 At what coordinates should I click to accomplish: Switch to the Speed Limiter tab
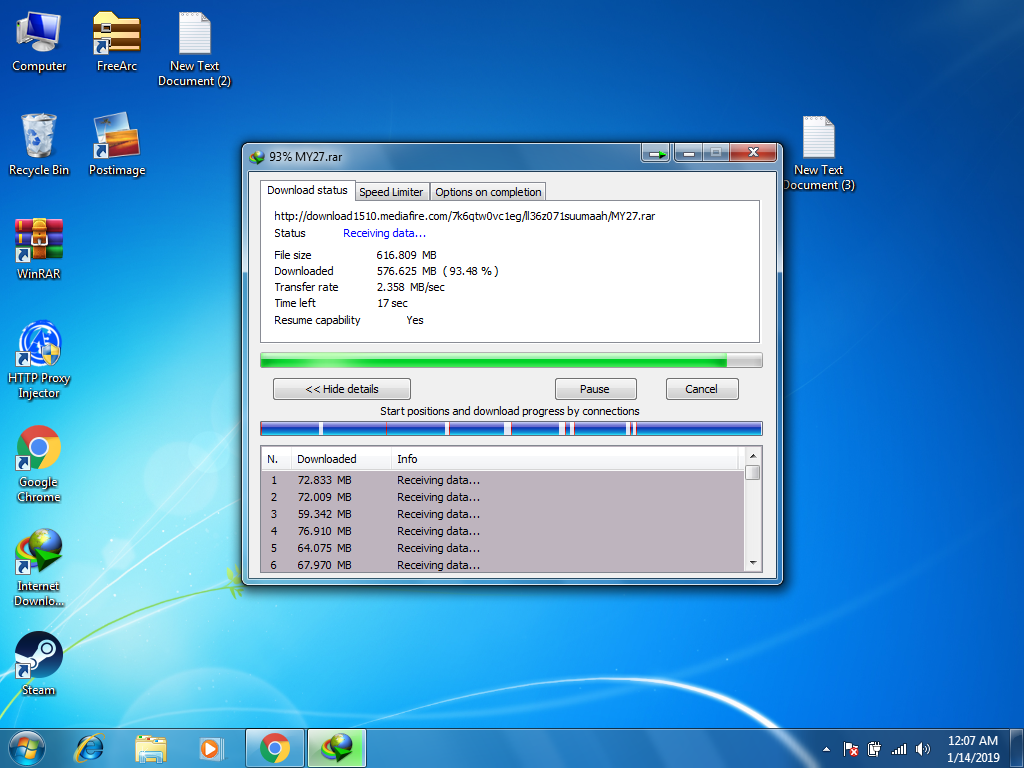coord(391,192)
